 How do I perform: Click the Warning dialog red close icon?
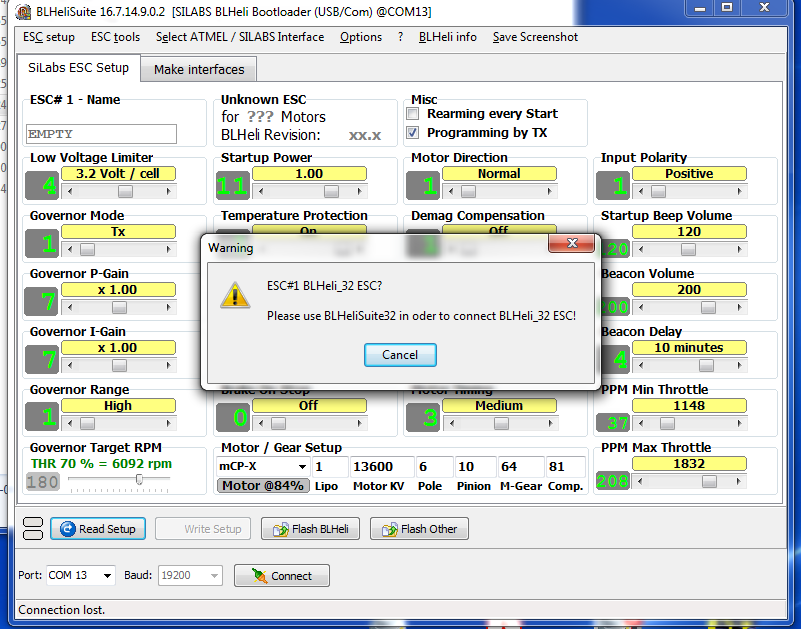(572, 243)
